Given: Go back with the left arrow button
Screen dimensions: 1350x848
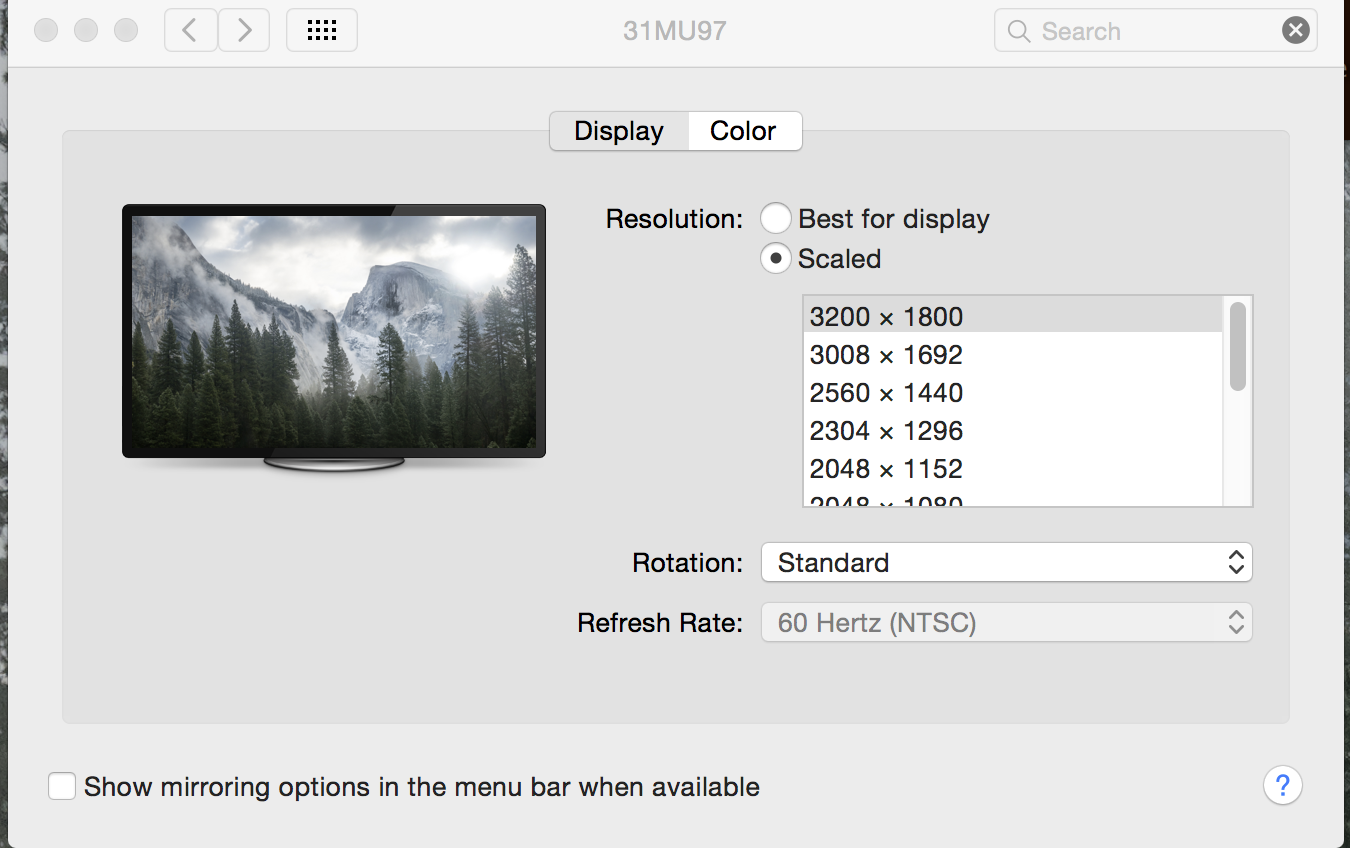Looking at the screenshot, I should [x=190, y=31].
